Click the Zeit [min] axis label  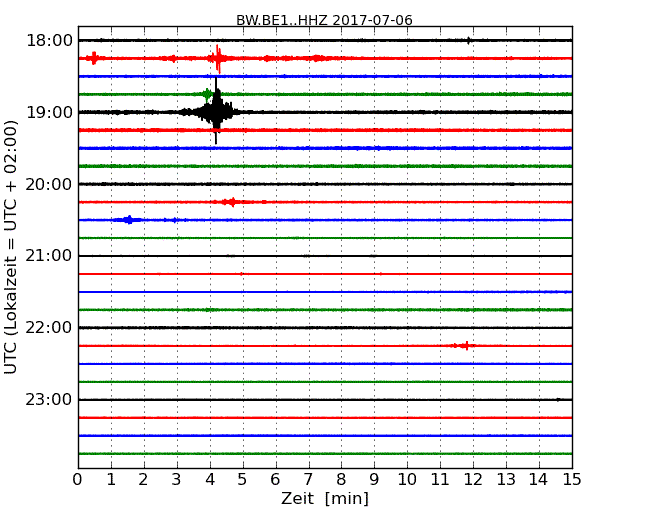325,498
